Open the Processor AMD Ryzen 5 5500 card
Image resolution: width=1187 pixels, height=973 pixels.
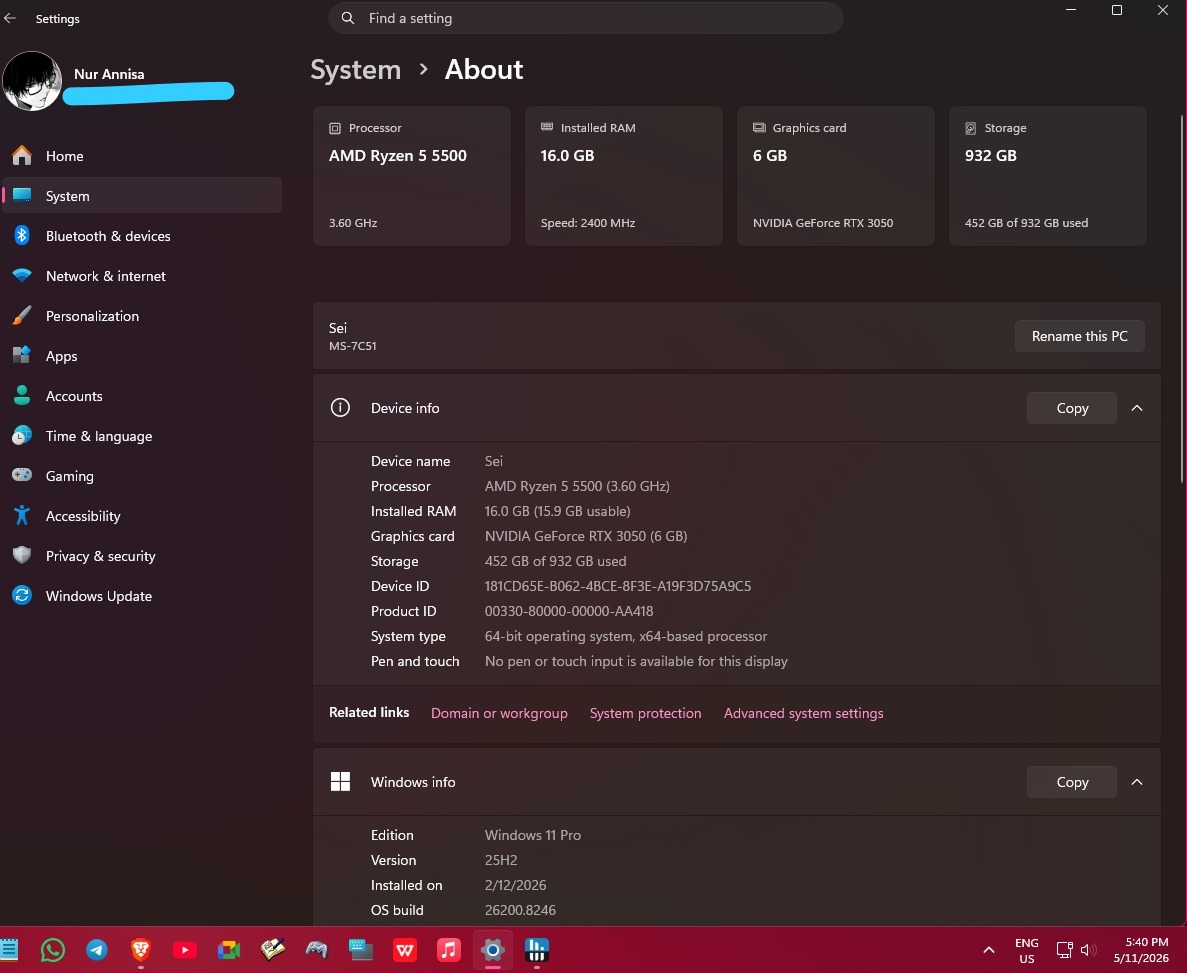tap(412, 176)
